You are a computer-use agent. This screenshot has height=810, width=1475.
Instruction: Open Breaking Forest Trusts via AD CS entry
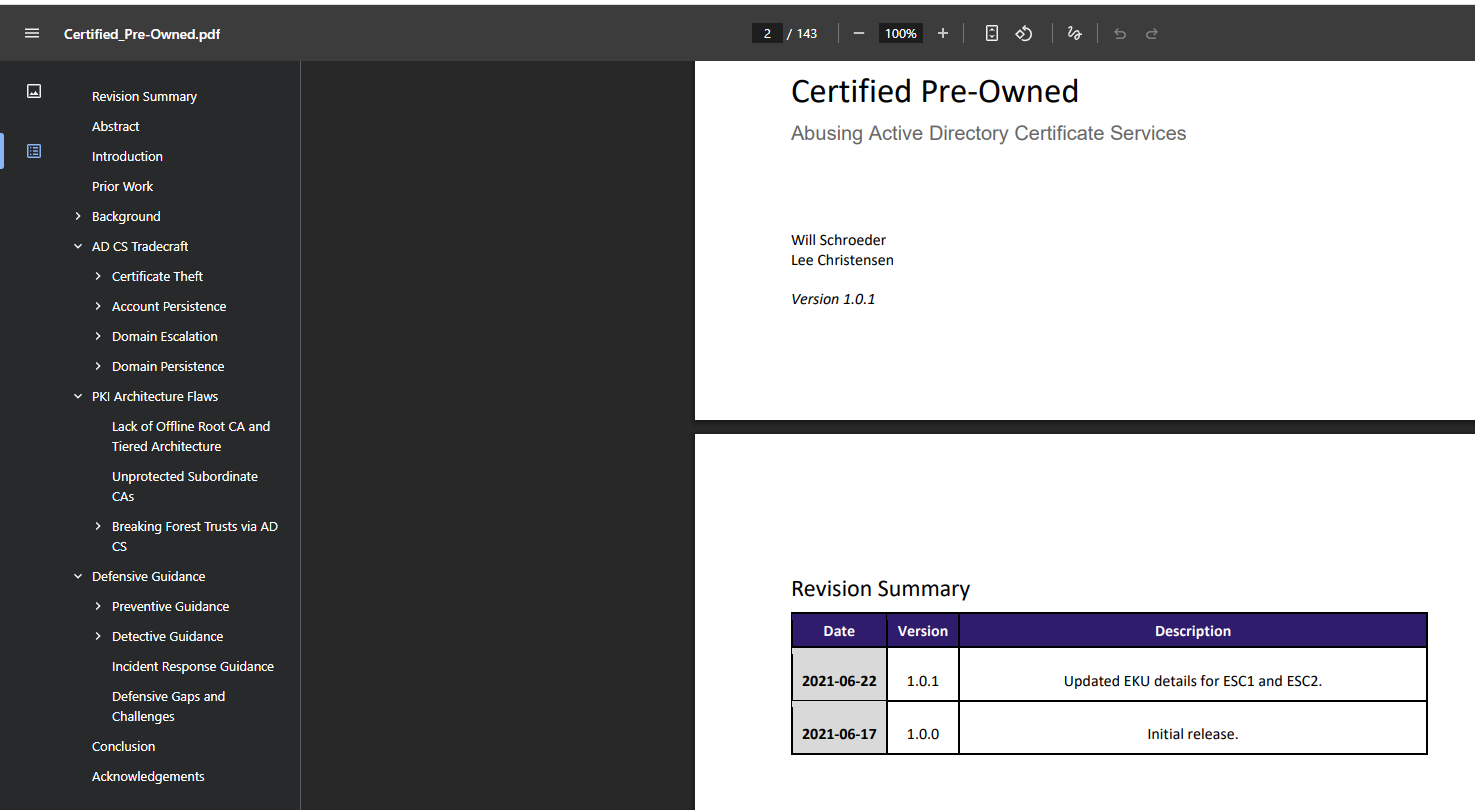195,536
